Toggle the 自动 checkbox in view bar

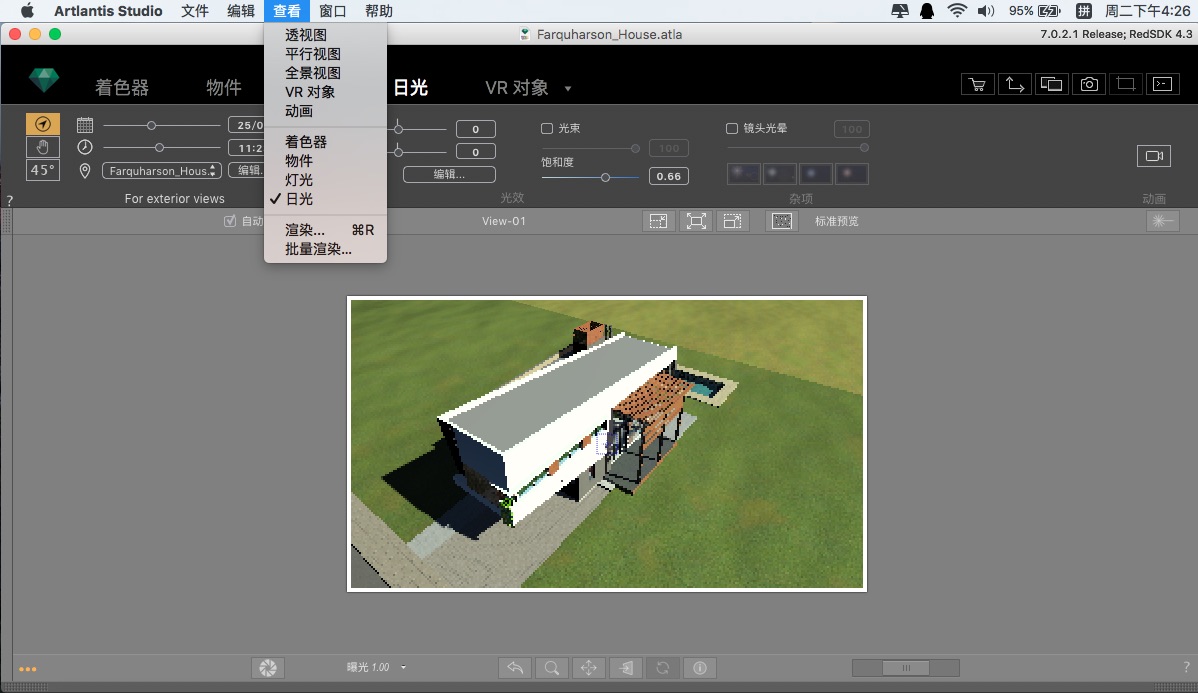click(x=229, y=221)
